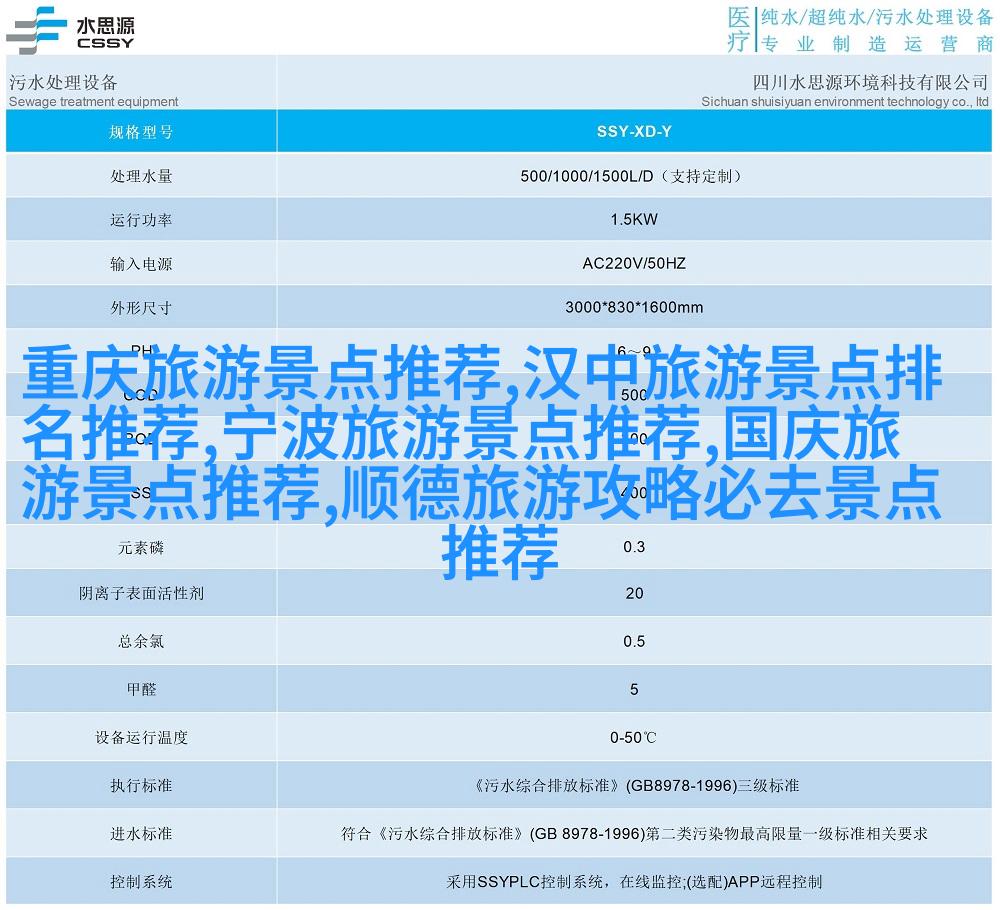Select the 采用SSYPLC控制系统 value cell

(x=634, y=881)
